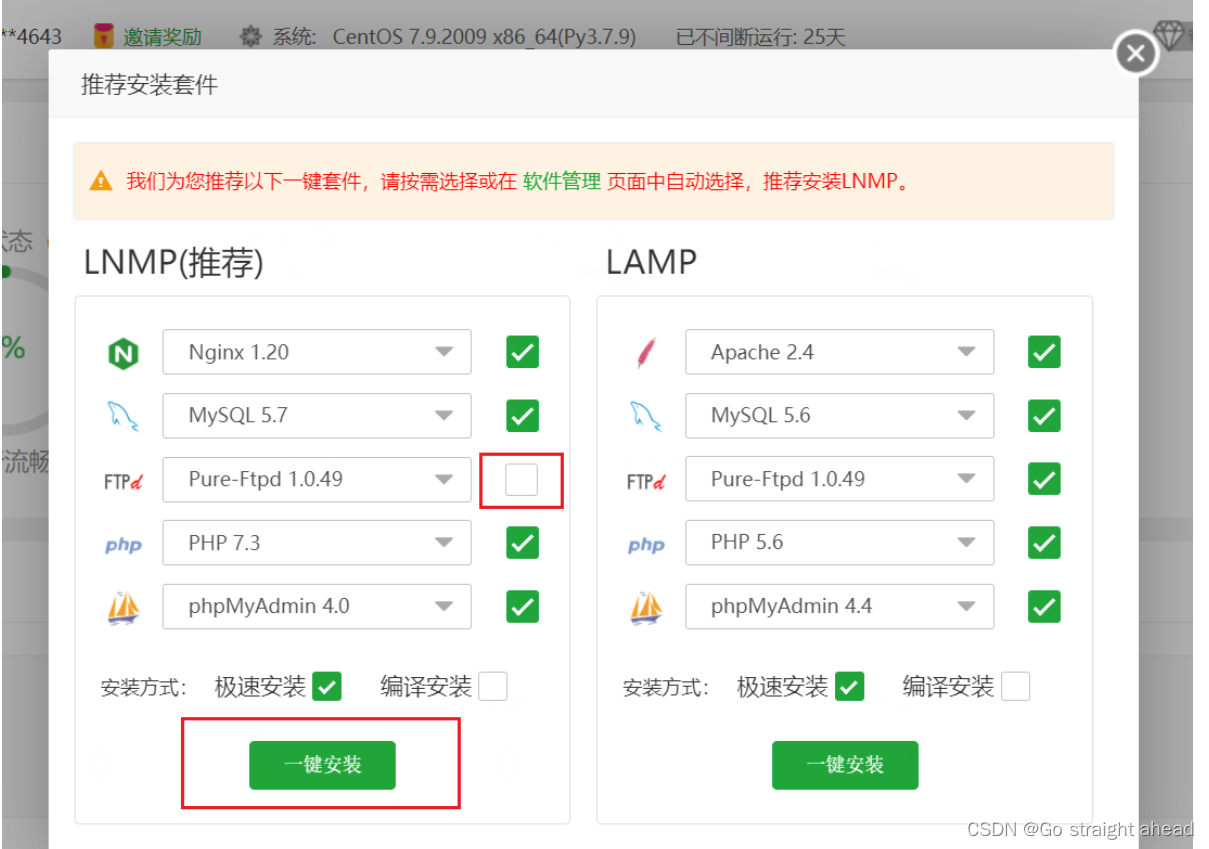The height and width of the screenshot is (849, 1209).
Task: Open the PHP 7.3 version dropdown
Action: 317,542
